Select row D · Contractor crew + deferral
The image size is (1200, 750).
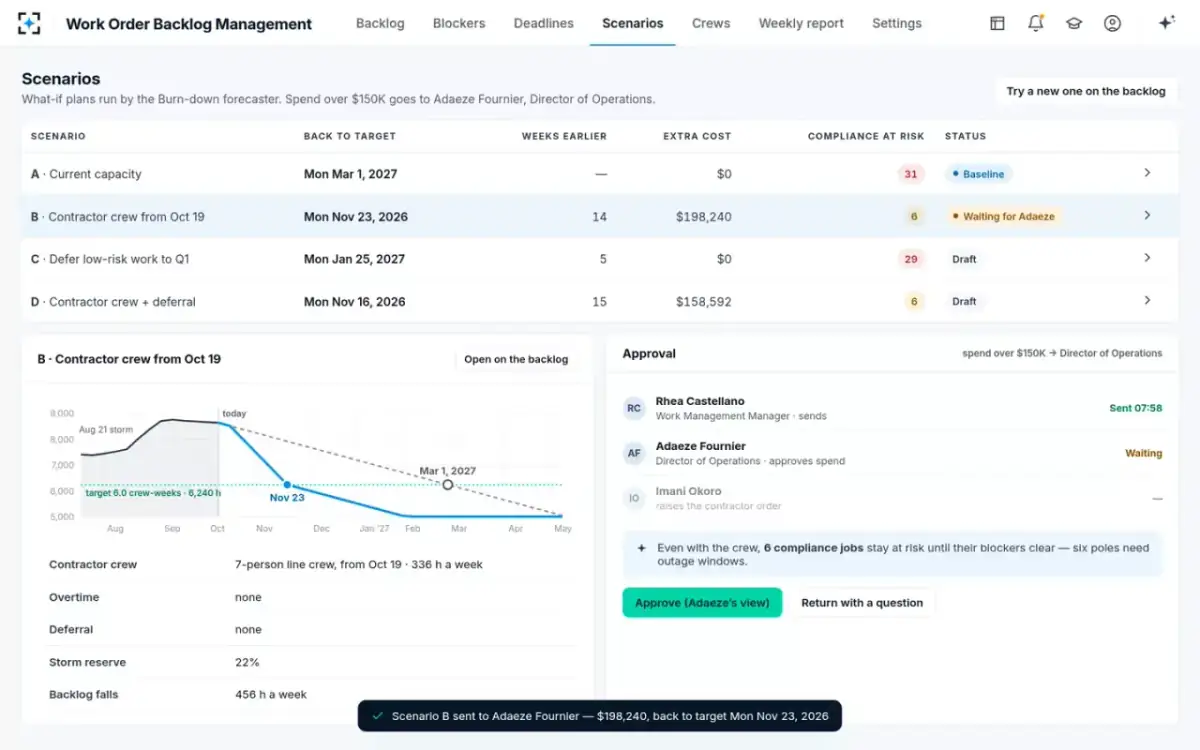pyautogui.click(x=599, y=301)
